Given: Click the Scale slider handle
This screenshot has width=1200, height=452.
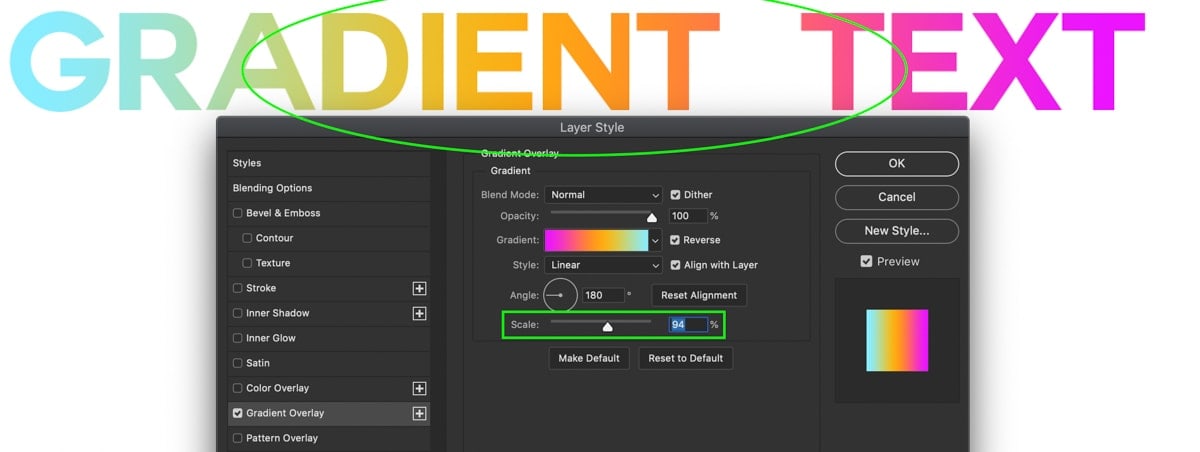Looking at the screenshot, I should [607, 327].
